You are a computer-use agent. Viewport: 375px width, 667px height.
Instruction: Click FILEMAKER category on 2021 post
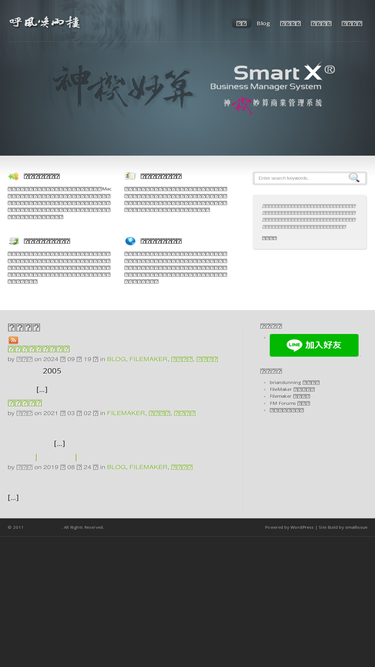tap(126, 413)
